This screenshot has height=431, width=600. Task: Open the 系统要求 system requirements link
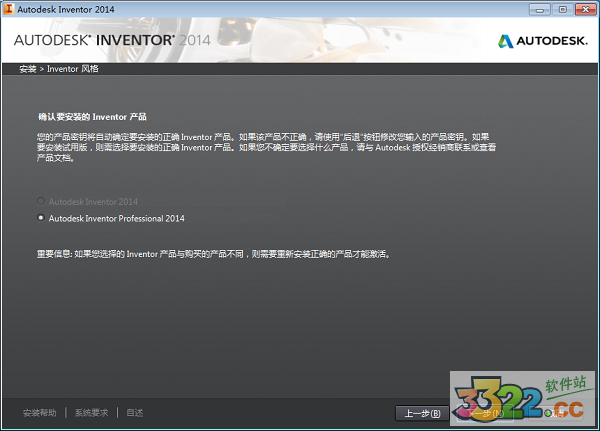point(91,413)
